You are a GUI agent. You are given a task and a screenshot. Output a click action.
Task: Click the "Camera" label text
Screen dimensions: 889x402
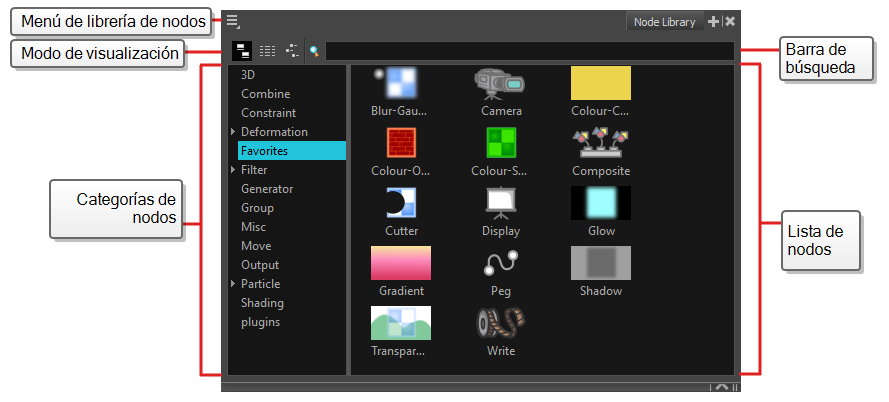pyautogui.click(x=501, y=111)
